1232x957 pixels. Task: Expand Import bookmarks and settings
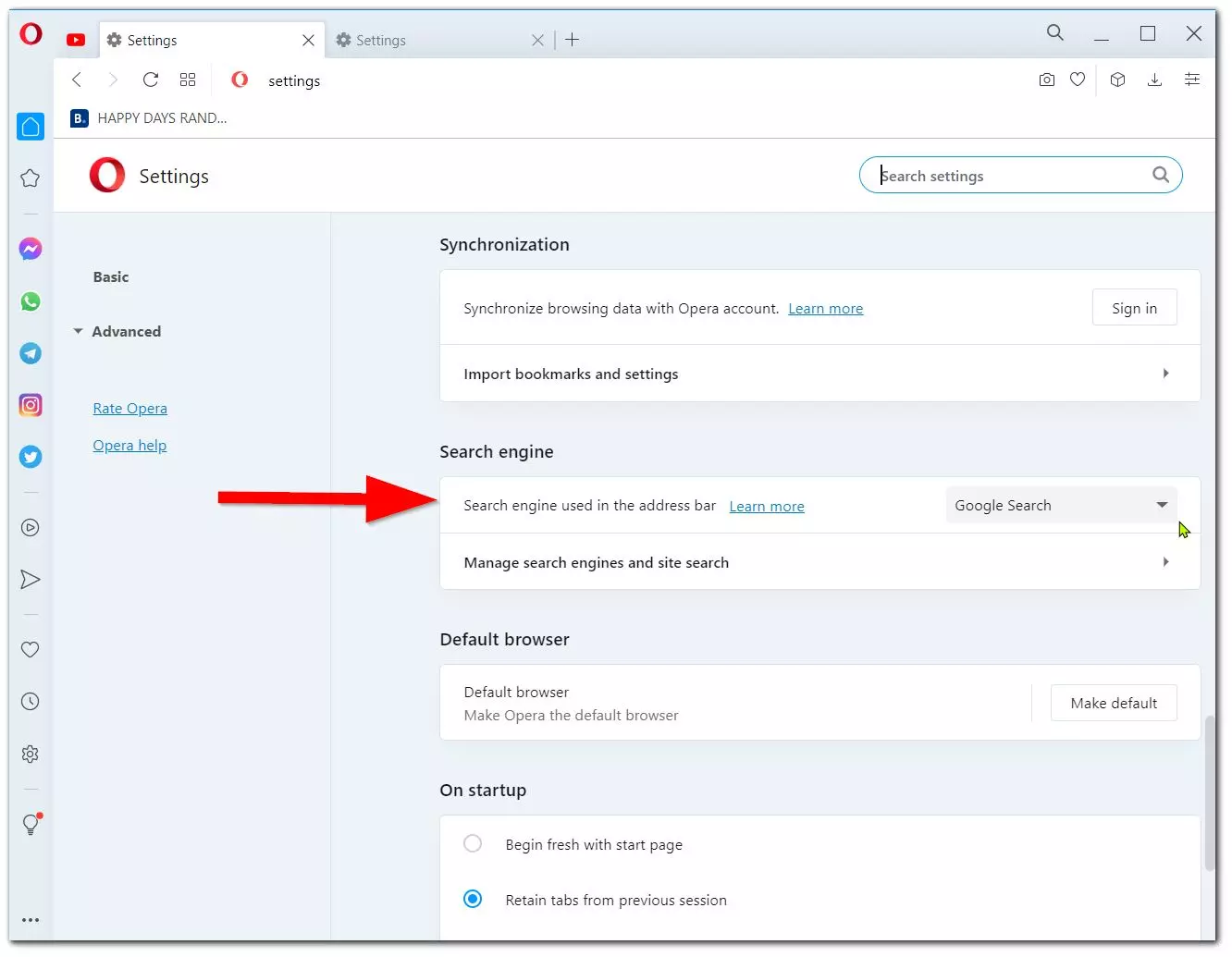pos(819,374)
